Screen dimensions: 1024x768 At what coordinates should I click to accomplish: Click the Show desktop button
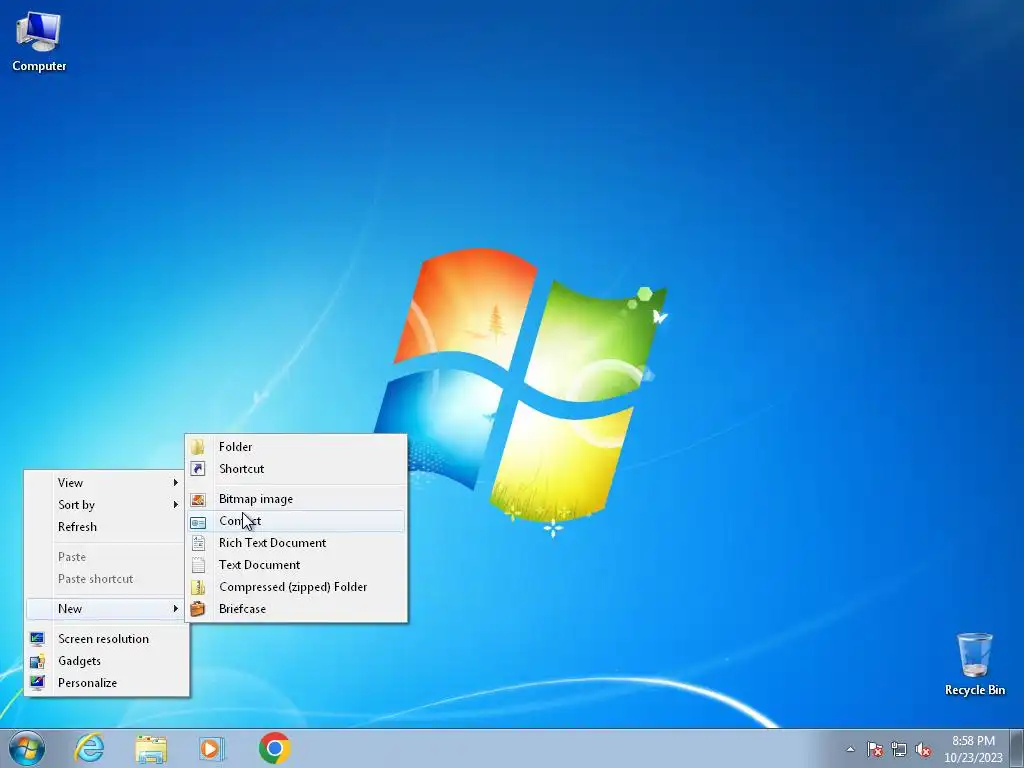coord(1017,748)
